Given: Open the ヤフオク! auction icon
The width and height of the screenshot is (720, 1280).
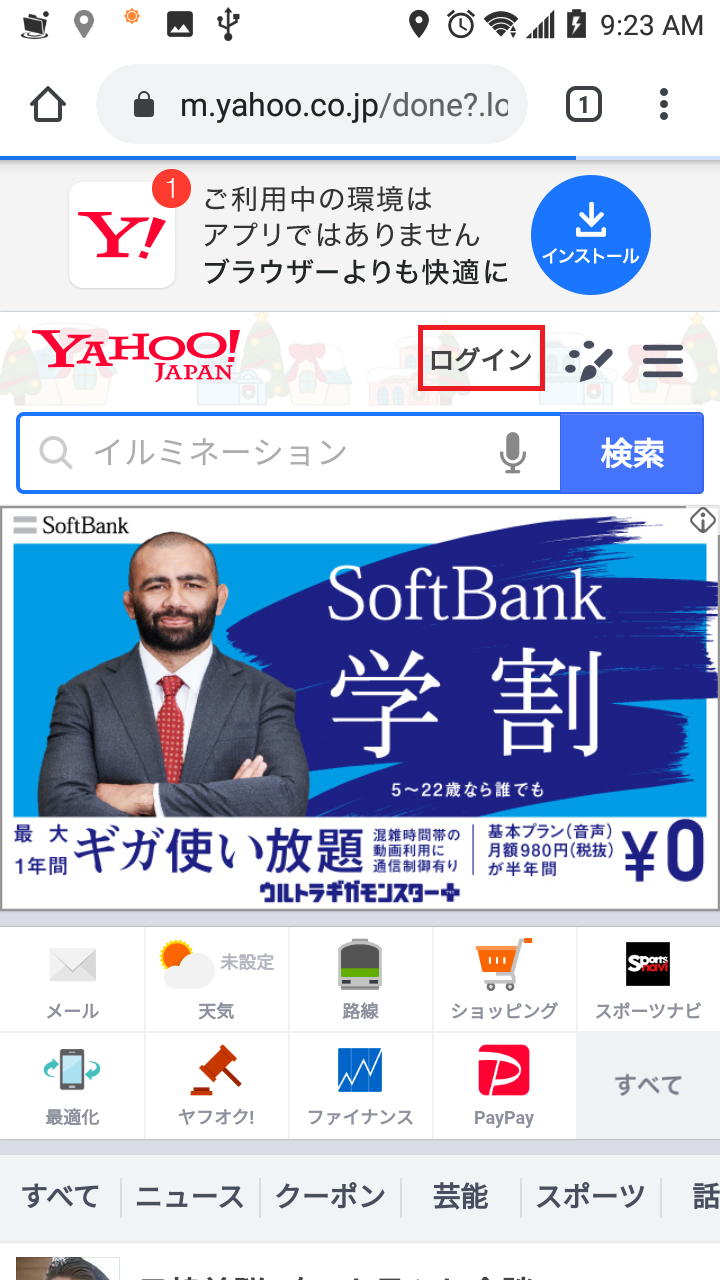Looking at the screenshot, I should click(x=216, y=1086).
